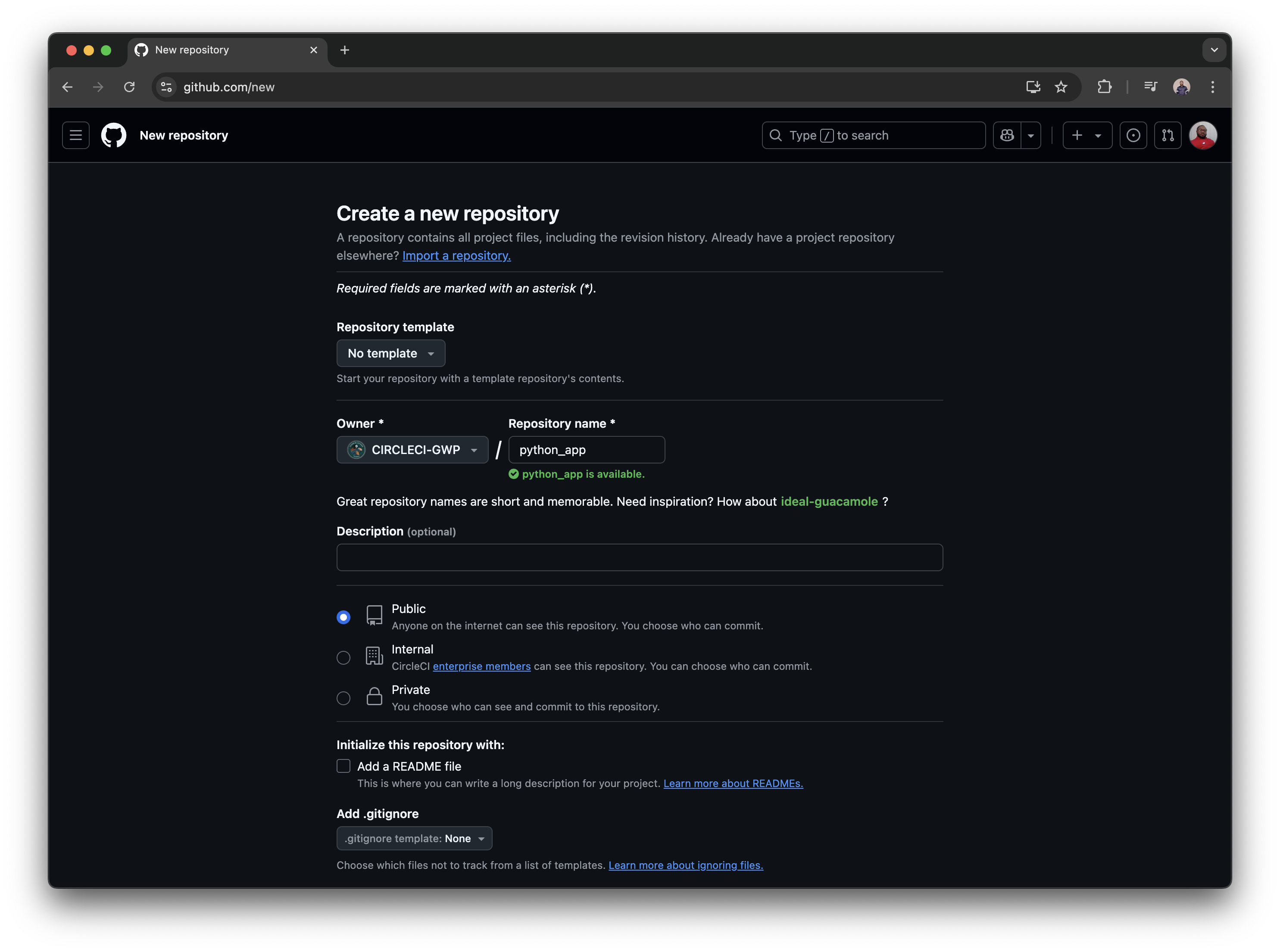Switch to the New repository browser tab
This screenshot has width=1280, height=952.
pos(192,50)
